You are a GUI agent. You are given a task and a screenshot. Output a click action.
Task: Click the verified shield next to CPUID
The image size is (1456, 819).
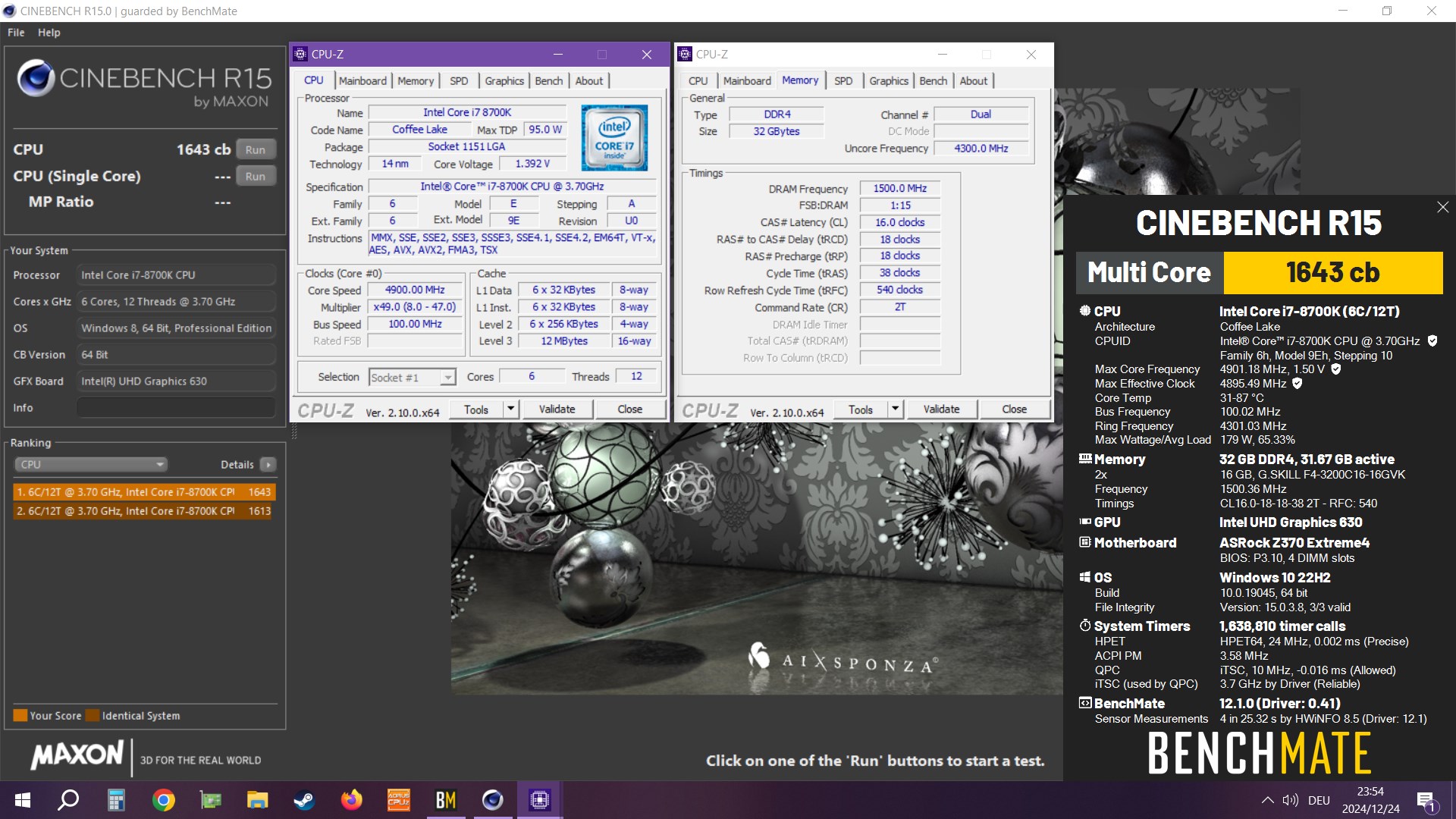click(x=1432, y=341)
